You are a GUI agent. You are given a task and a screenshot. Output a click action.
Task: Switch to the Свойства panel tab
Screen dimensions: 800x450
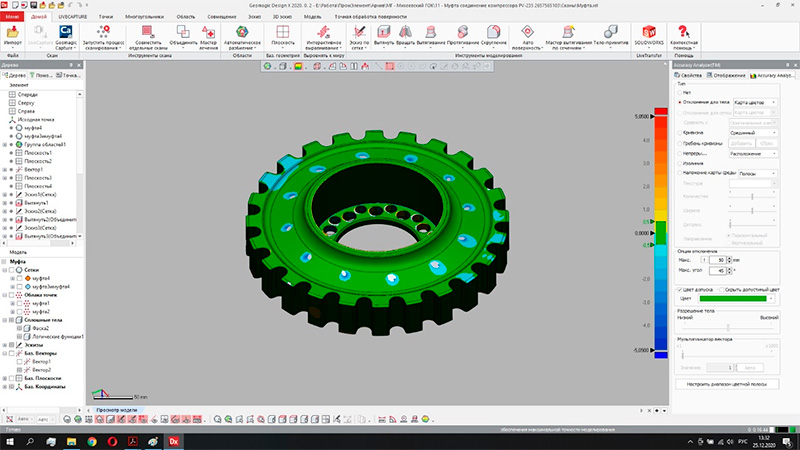point(688,75)
